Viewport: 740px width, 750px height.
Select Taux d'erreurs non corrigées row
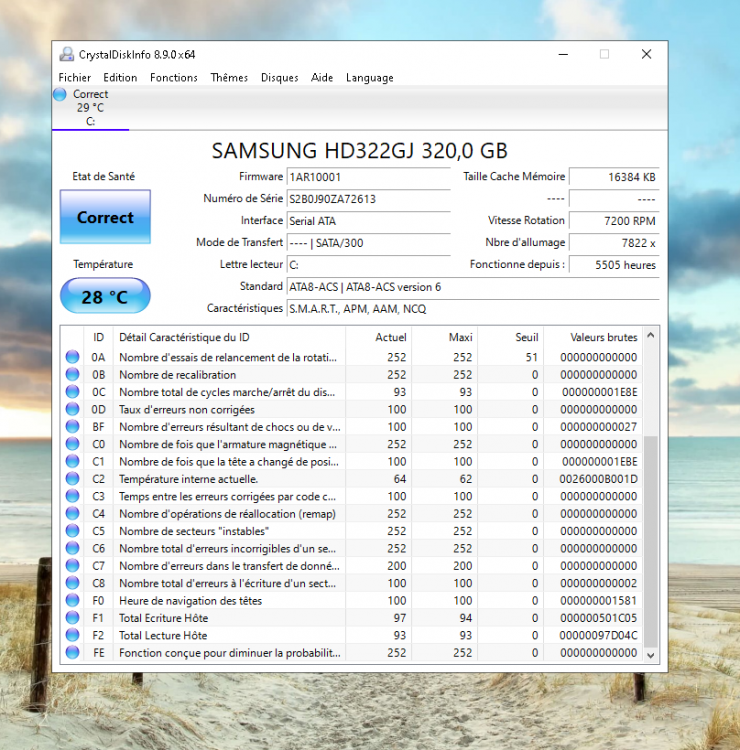tap(351, 409)
